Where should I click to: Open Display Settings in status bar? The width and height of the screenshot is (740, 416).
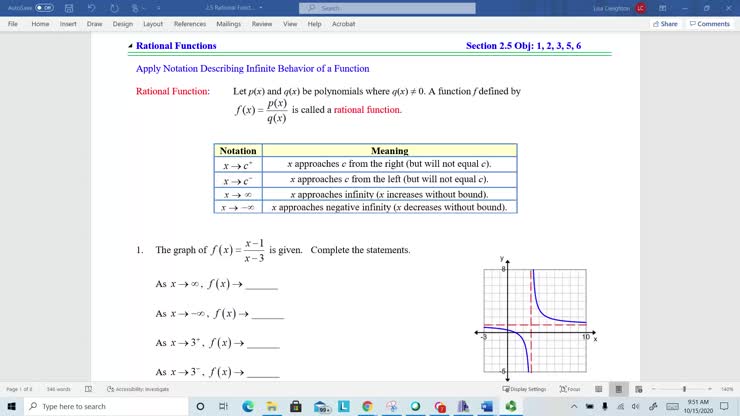point(527,389)
